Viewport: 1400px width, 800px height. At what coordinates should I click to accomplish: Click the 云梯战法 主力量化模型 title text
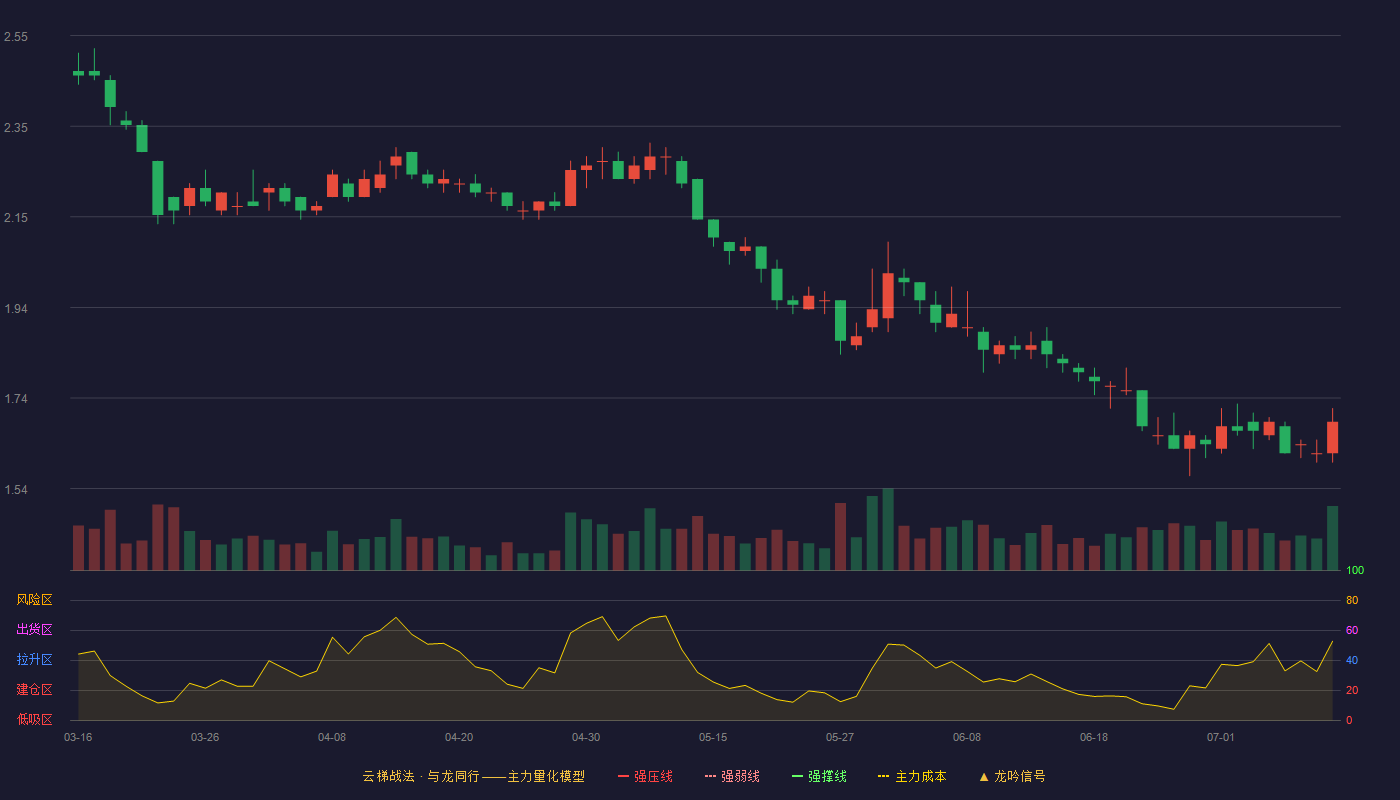tap(473, 776)
